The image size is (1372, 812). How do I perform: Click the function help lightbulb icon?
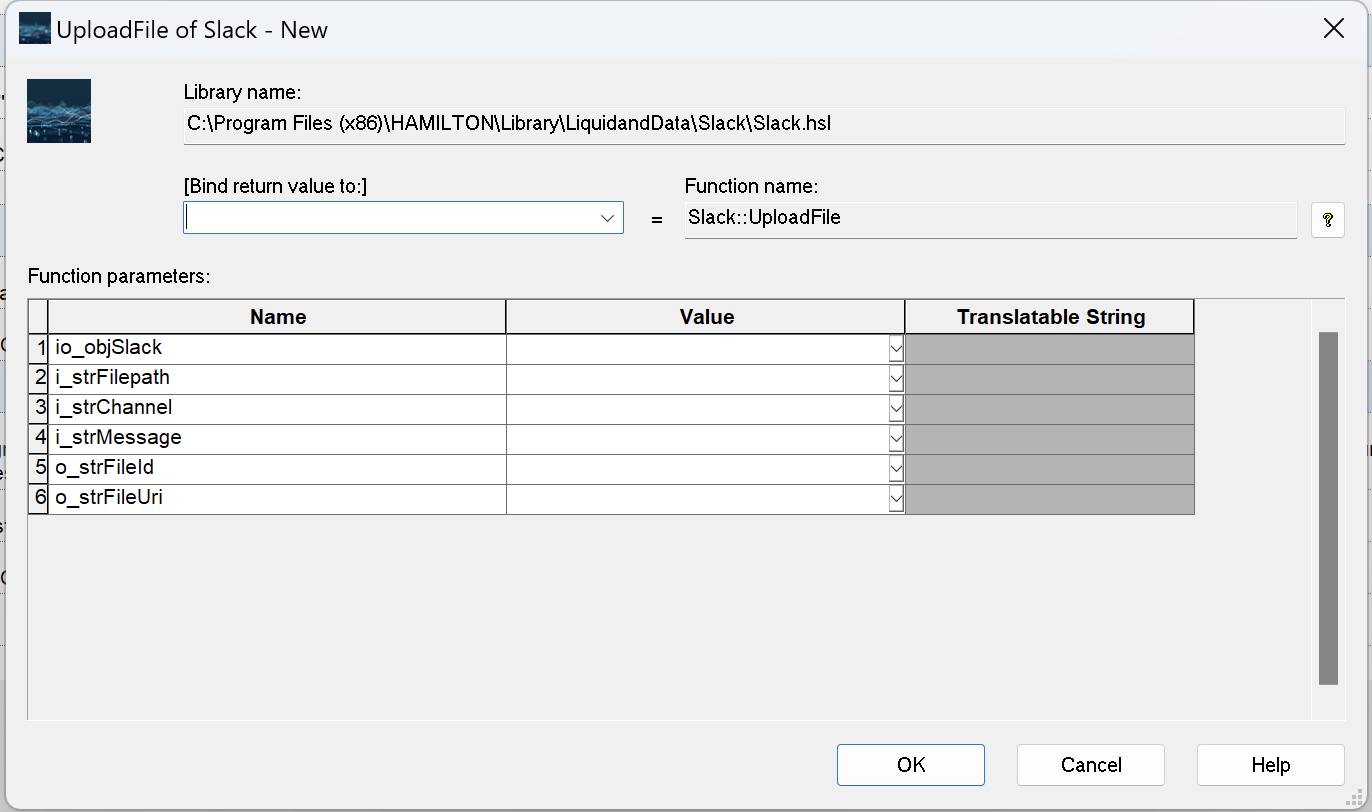tap(1327, 220)
